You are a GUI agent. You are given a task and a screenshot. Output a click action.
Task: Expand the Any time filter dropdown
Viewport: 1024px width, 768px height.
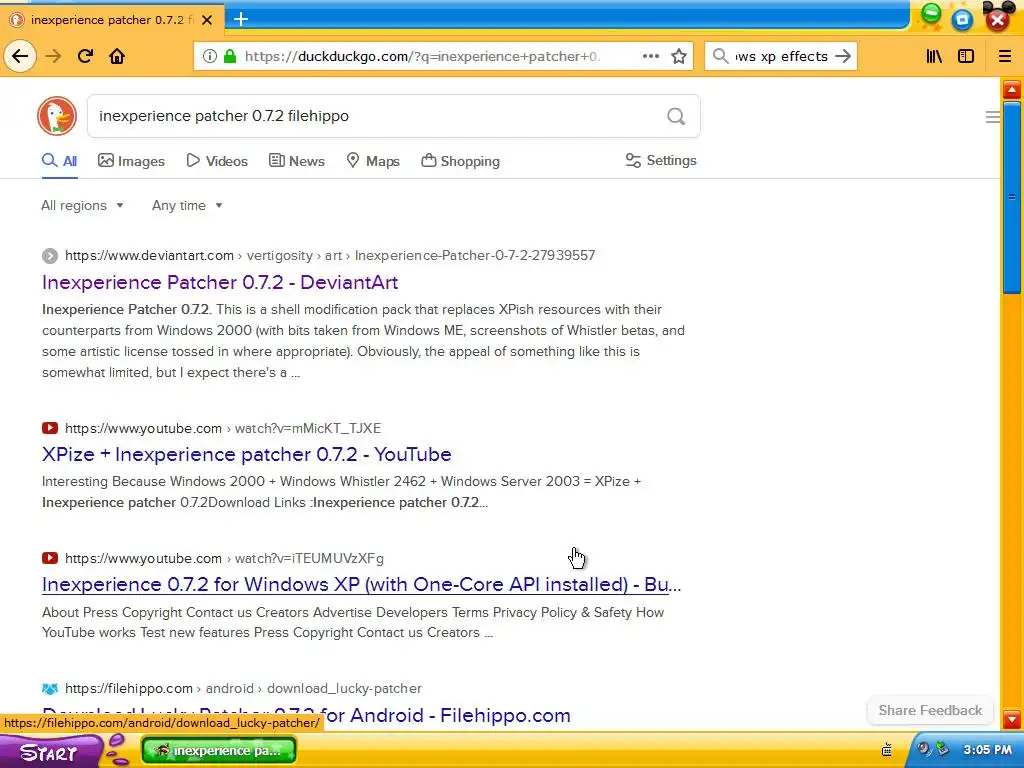coord(187,205)
